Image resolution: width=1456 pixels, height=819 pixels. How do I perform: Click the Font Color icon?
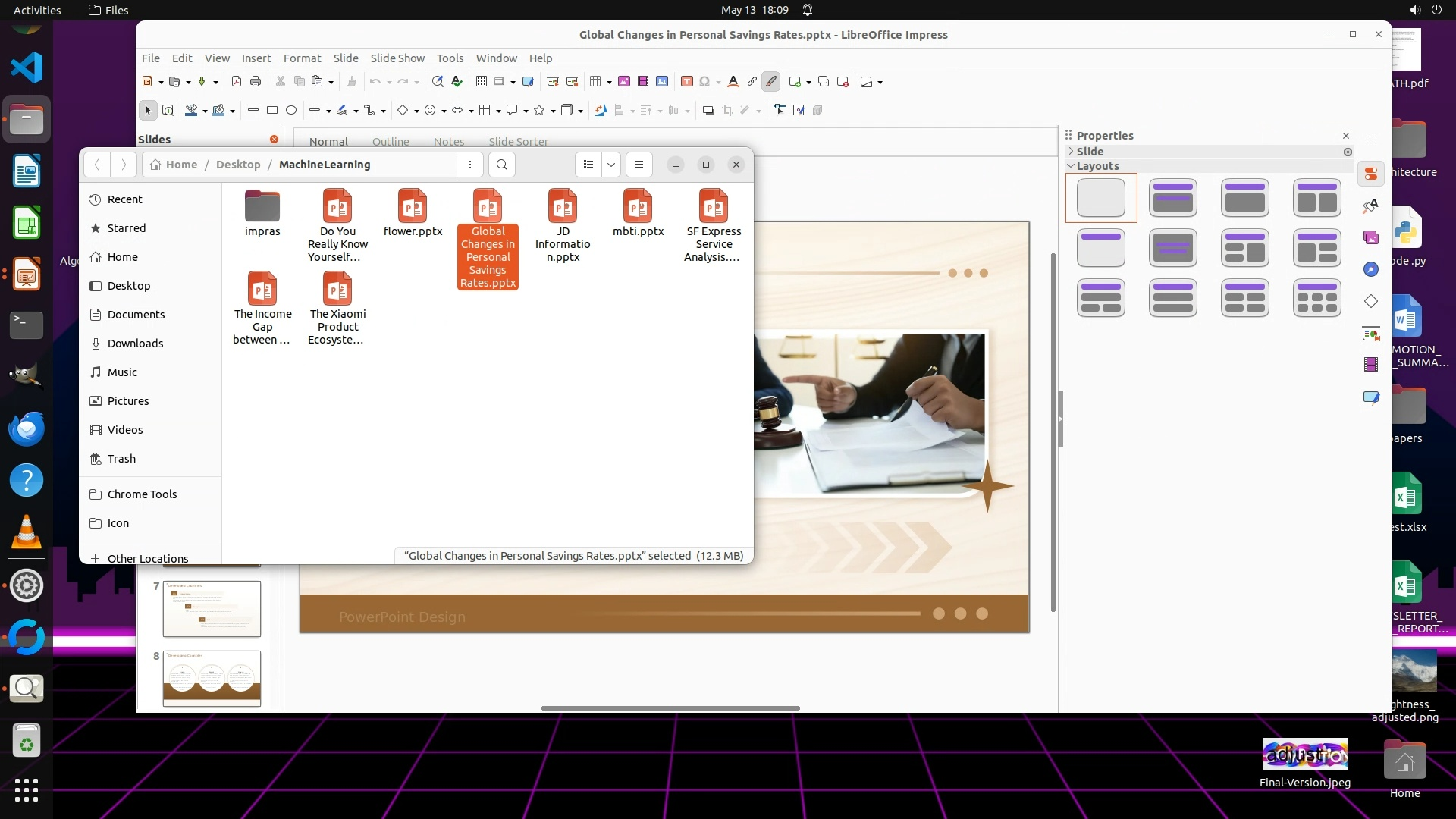[733, 82]
